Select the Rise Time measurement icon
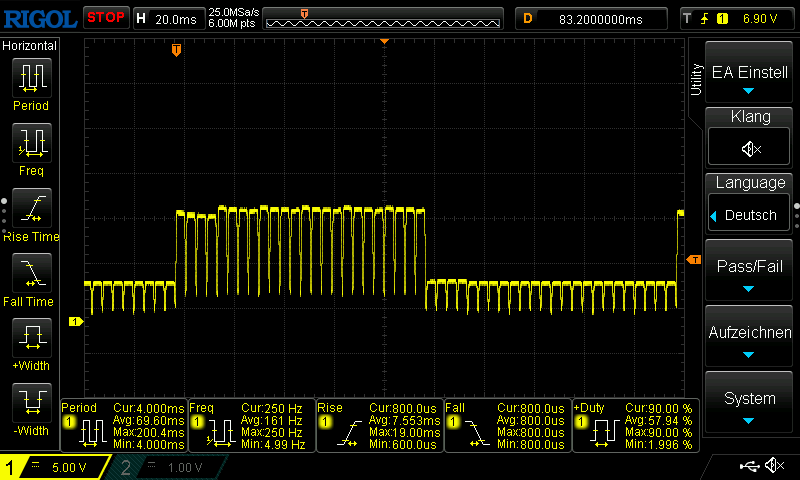The image size is (800, 480). [30, 209]
